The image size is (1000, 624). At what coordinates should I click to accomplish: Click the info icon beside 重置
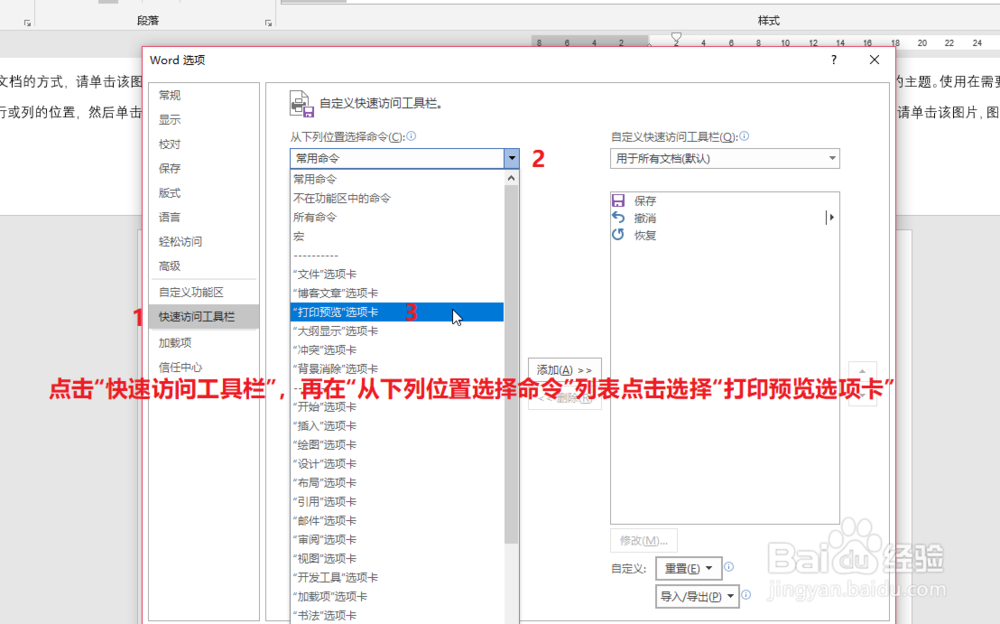coord(729,567)
